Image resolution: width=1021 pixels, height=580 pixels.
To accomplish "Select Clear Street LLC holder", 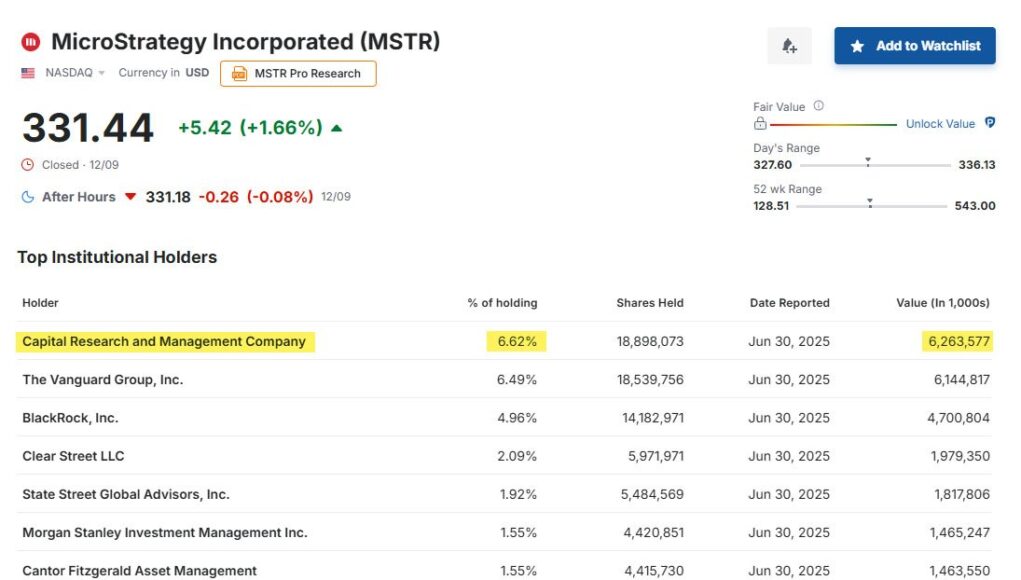I will (x=73, y=456).
